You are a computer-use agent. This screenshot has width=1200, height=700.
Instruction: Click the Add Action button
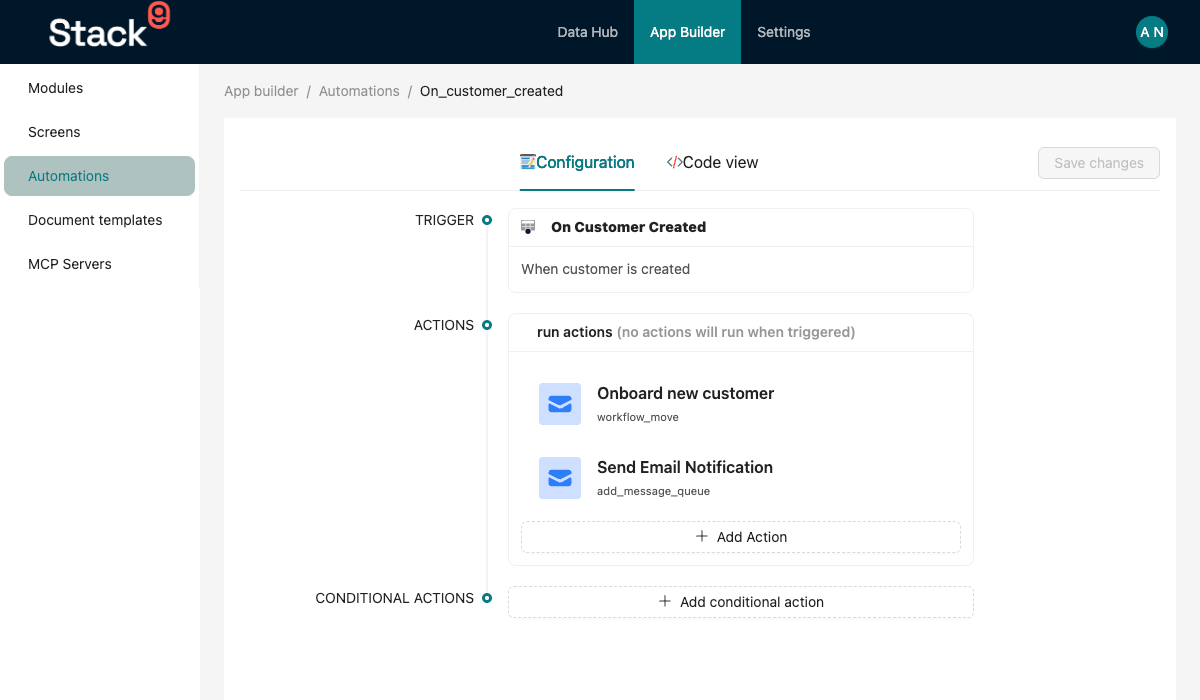tap(741, 537)
